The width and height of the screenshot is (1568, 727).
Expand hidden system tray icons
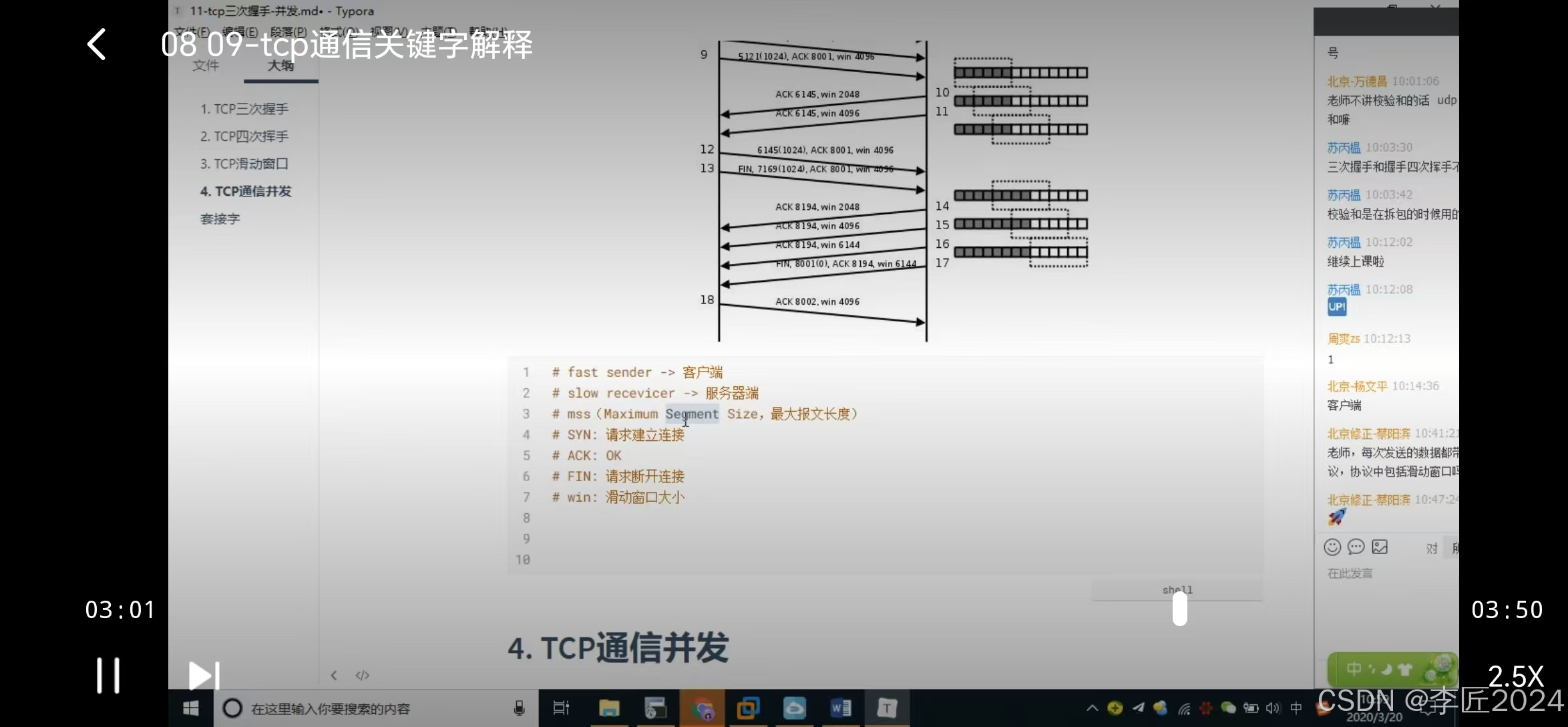pos(1092,708)
